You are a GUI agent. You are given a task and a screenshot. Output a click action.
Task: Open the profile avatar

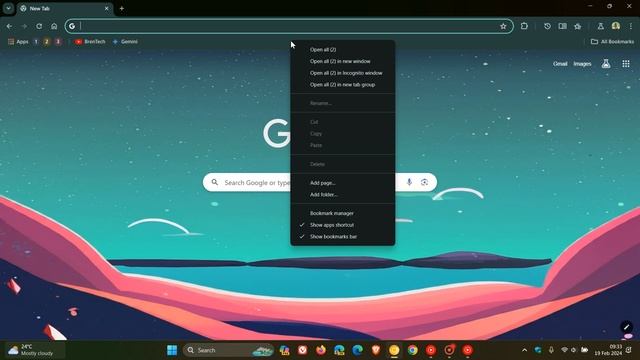[x=616, y=26]
